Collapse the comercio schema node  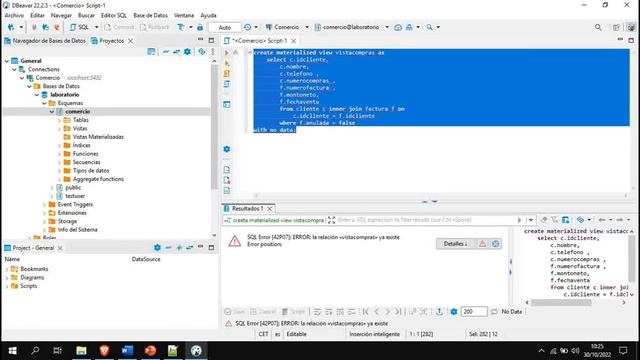(x=52, y=111)
